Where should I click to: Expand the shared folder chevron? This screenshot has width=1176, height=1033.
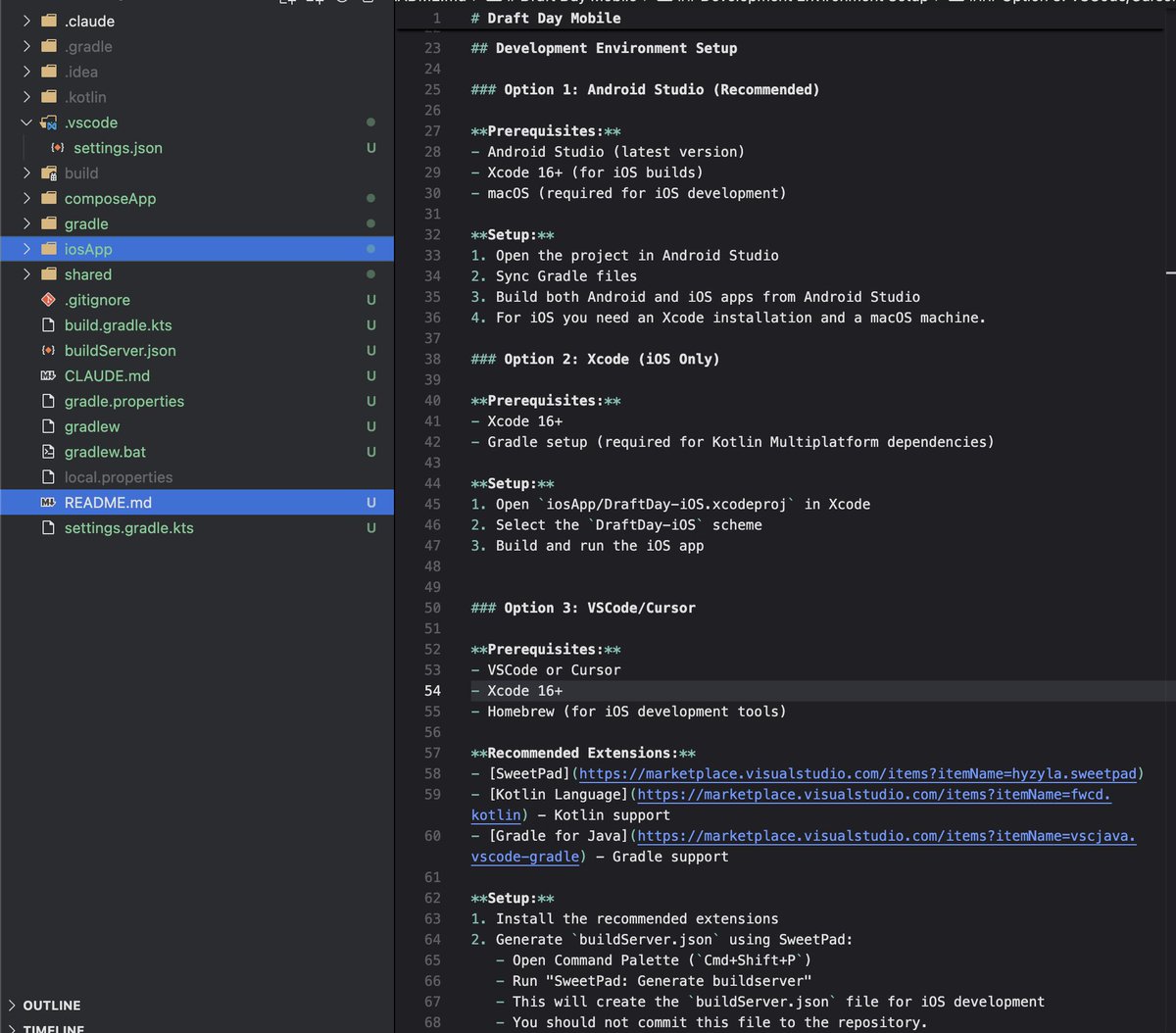[26, 274]
